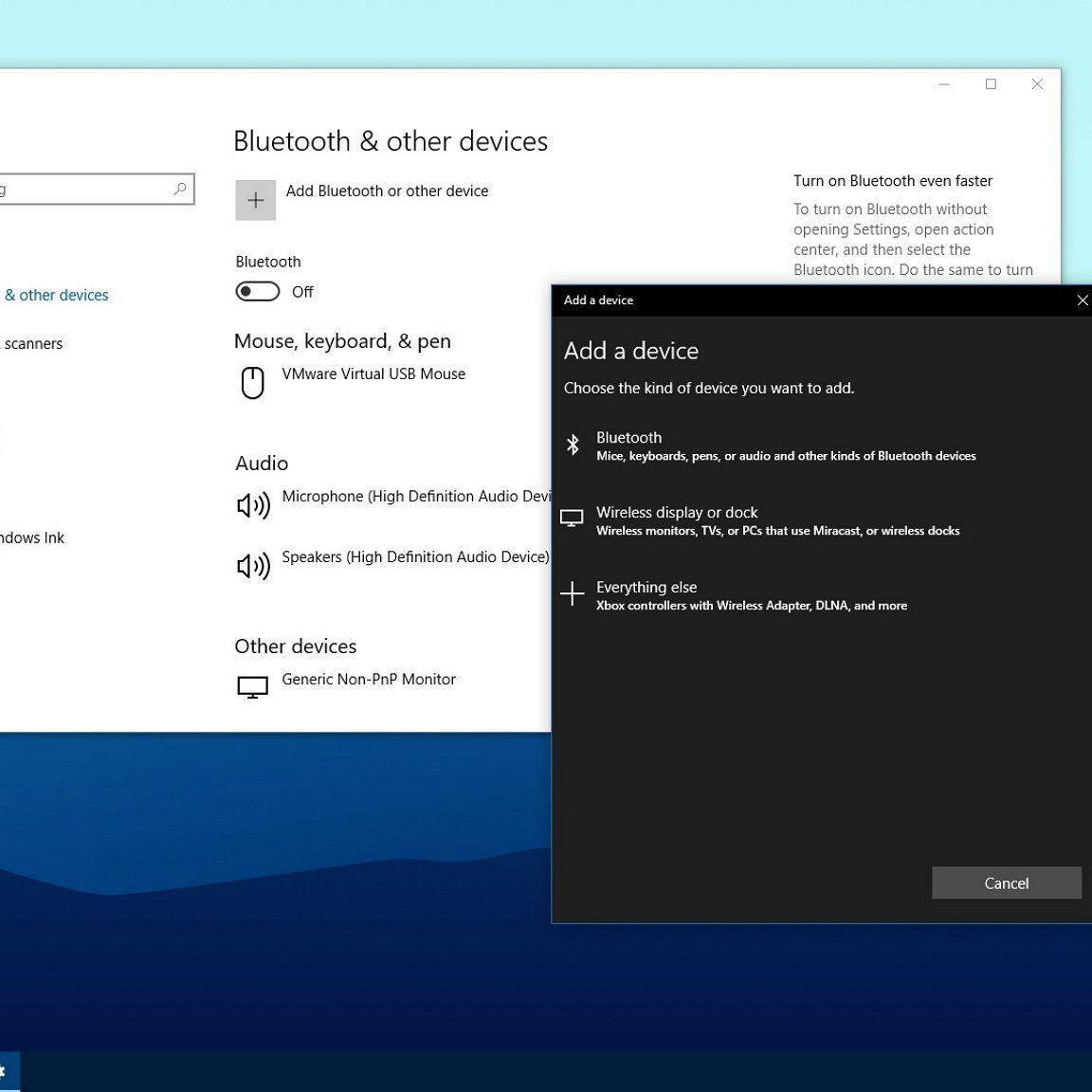
Task: Click the search icon in settings search box
Action: [179, 190]
